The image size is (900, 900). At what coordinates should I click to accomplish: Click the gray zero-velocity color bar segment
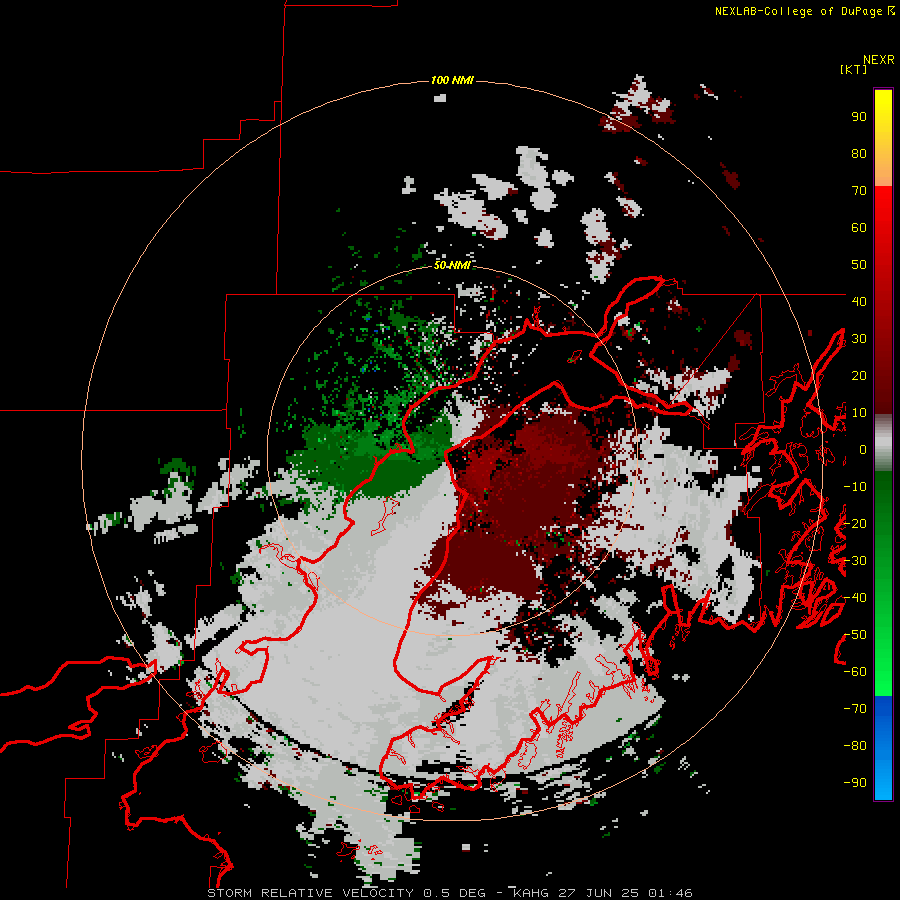(x=883, y=443)
